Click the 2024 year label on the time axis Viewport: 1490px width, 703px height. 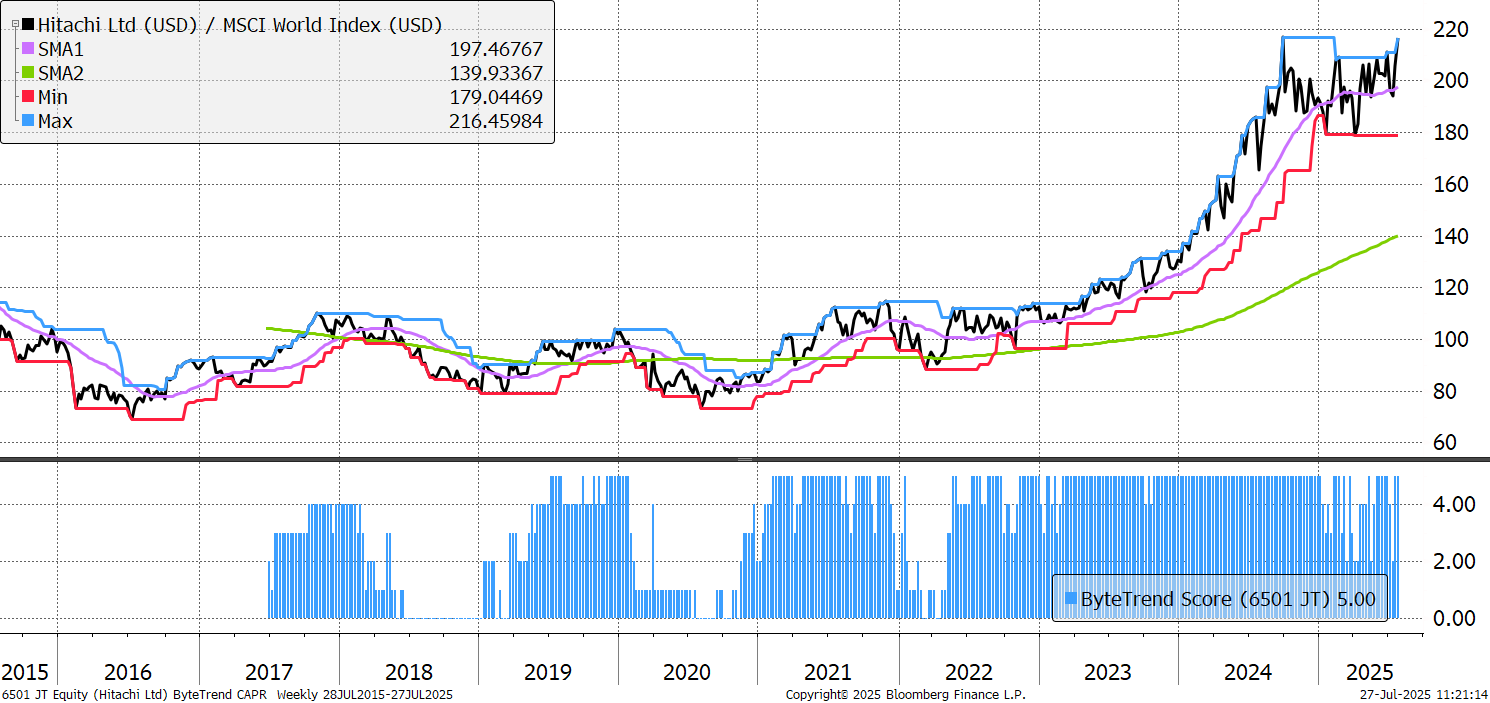(x=1247, y=671)
